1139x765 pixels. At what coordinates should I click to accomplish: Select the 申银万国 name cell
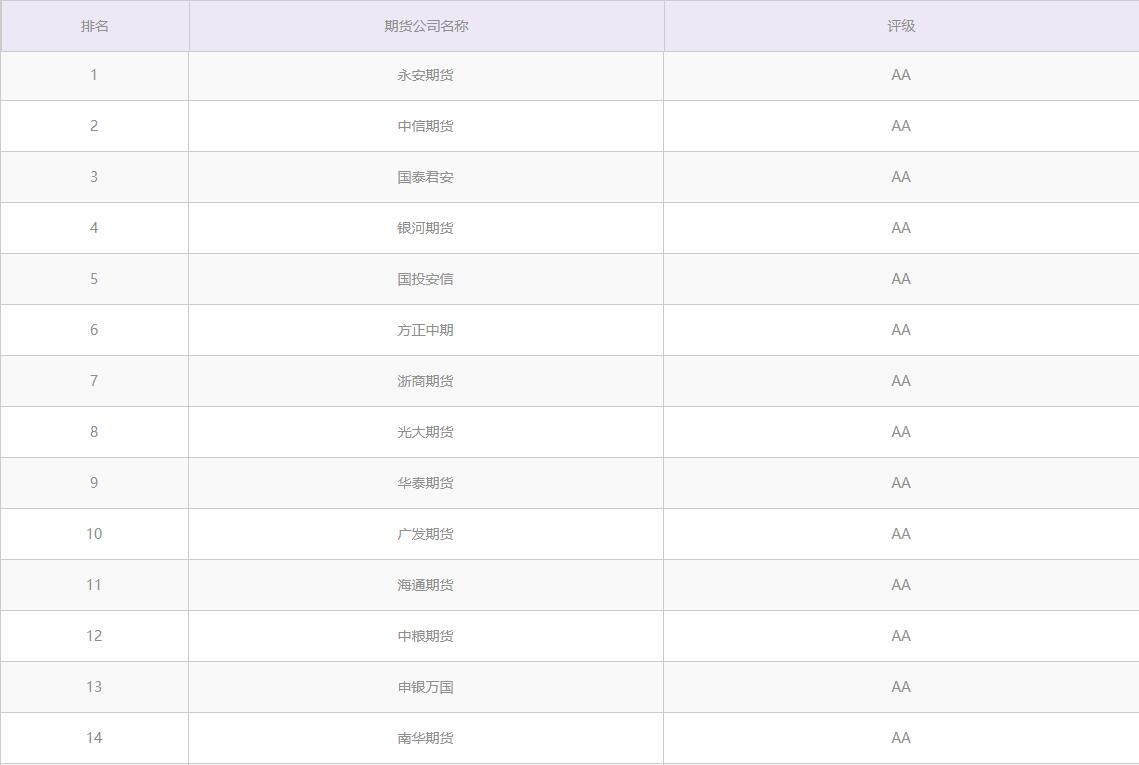(426, 687)
